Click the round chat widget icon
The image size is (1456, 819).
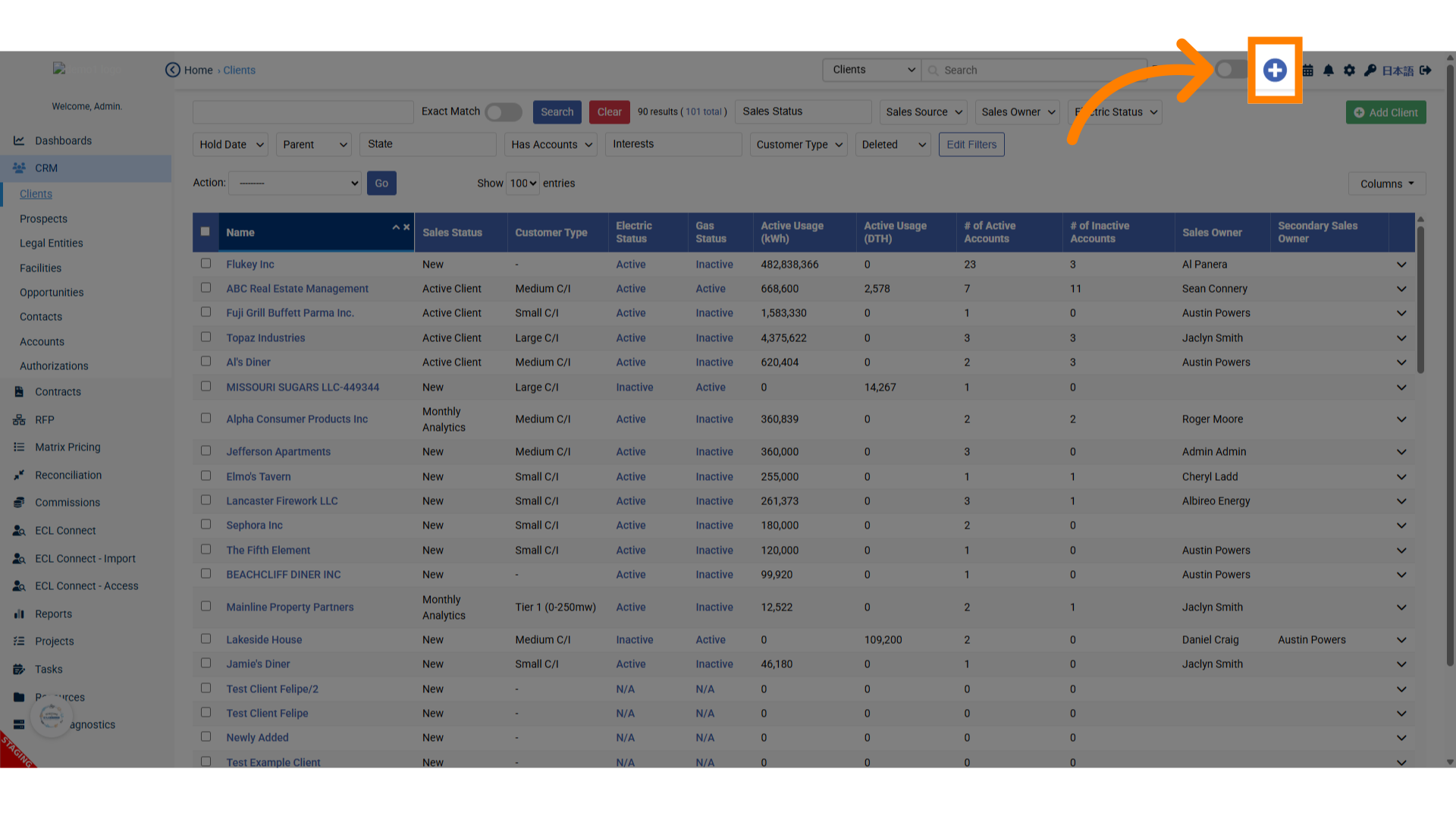pos(52,716)
